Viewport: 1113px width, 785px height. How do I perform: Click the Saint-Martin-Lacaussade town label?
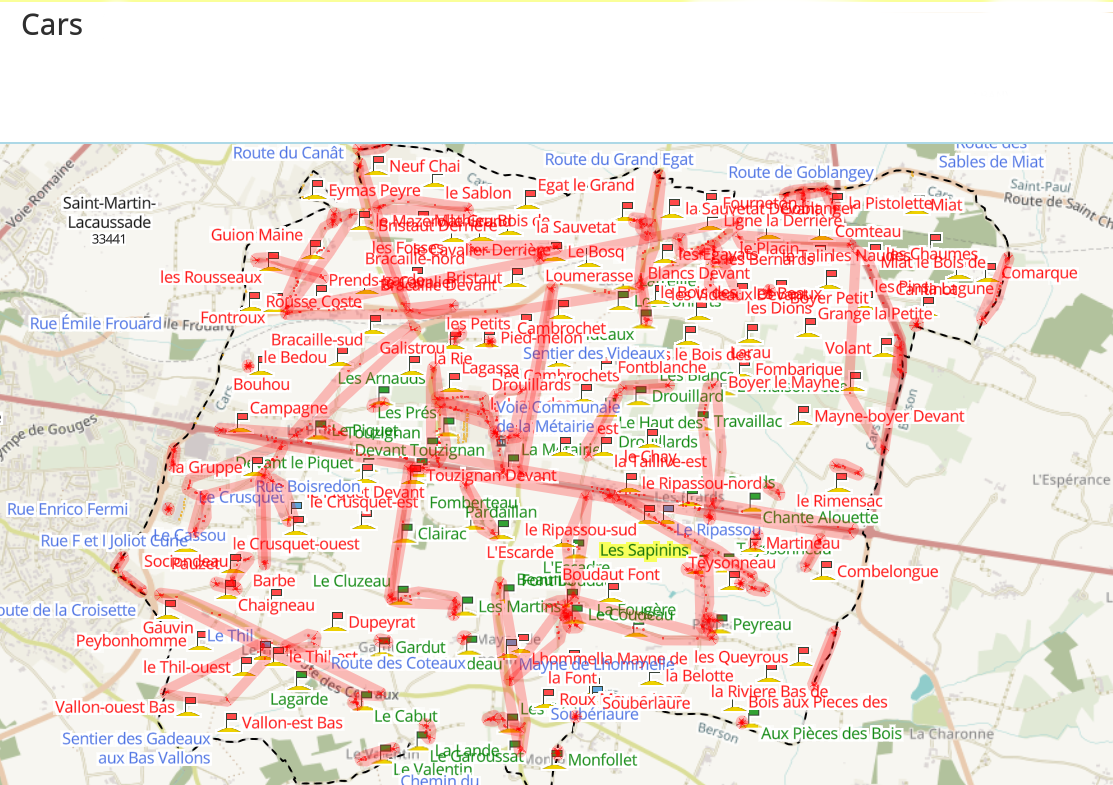point(107,213)
